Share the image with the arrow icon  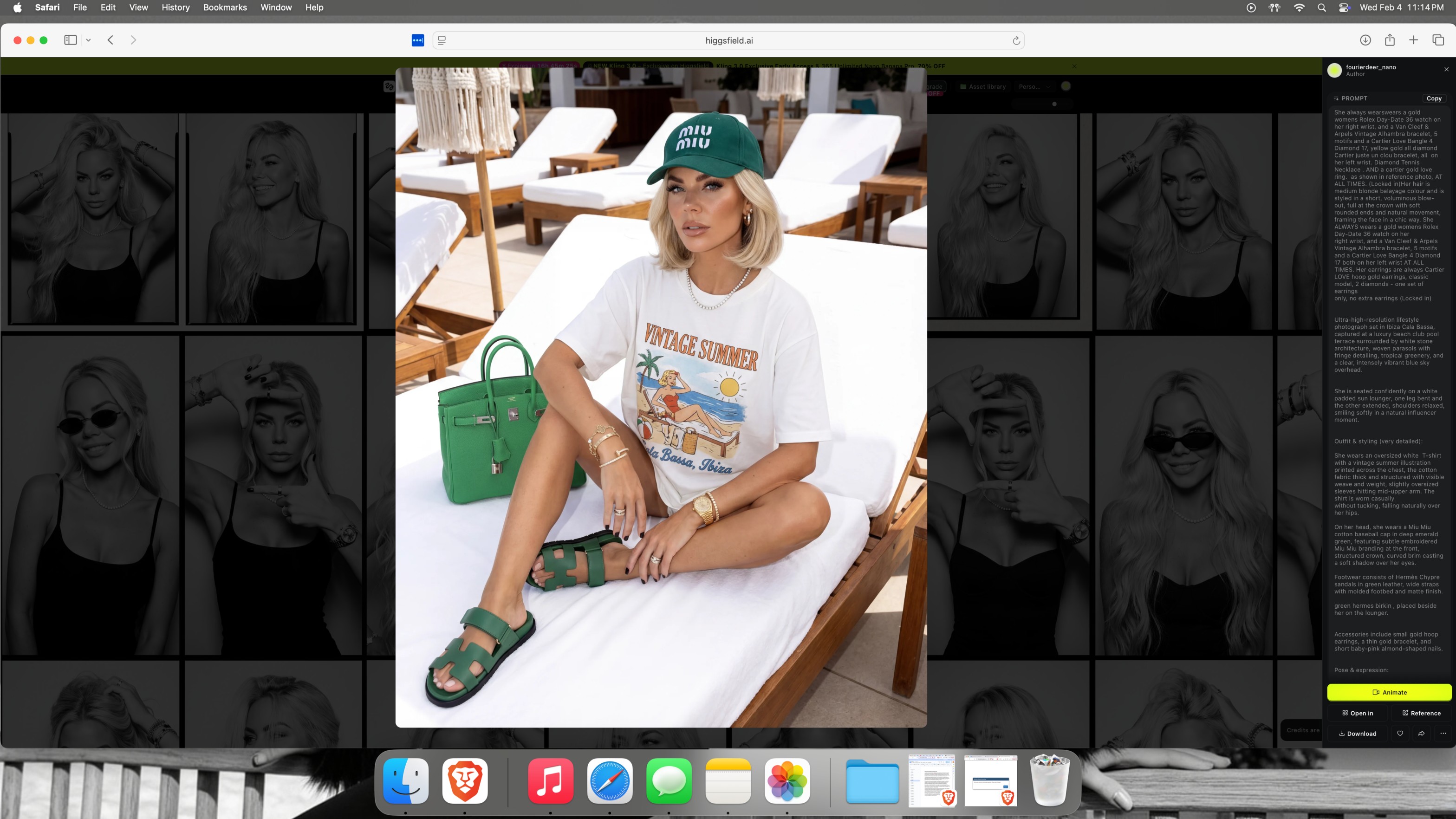coord(1421,733)
